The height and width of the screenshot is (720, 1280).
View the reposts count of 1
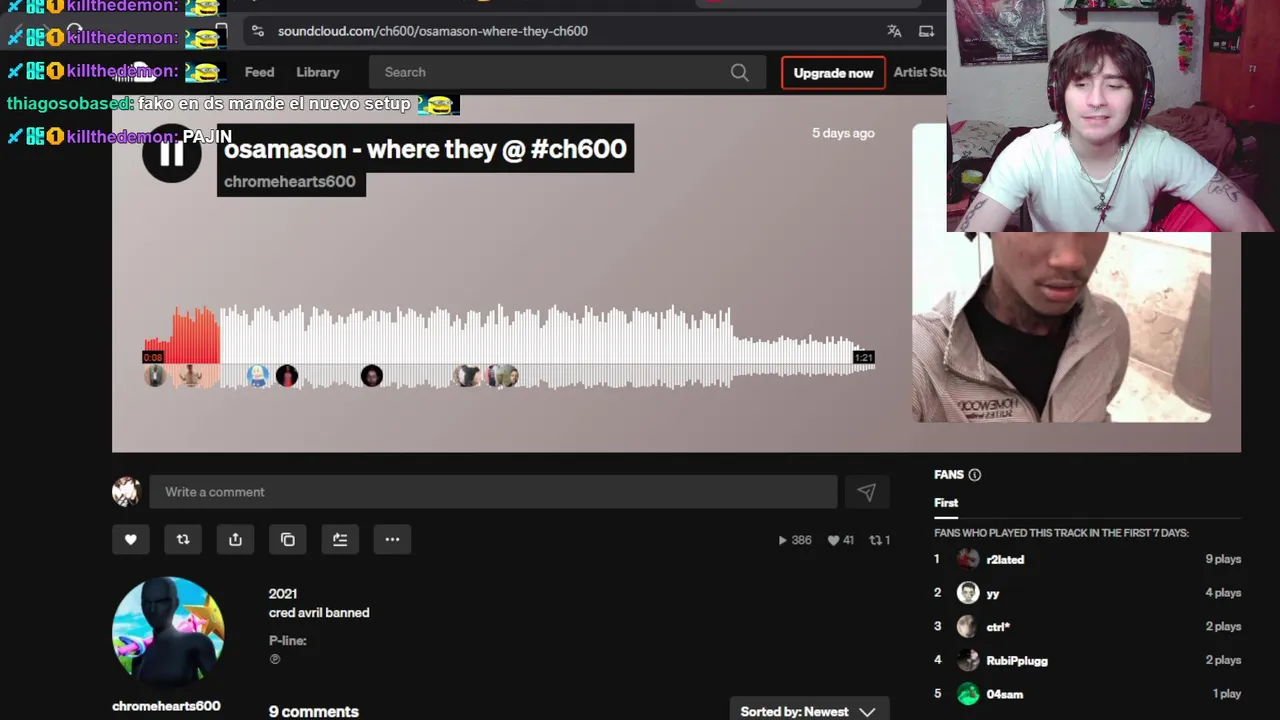[x=880, y=540]
